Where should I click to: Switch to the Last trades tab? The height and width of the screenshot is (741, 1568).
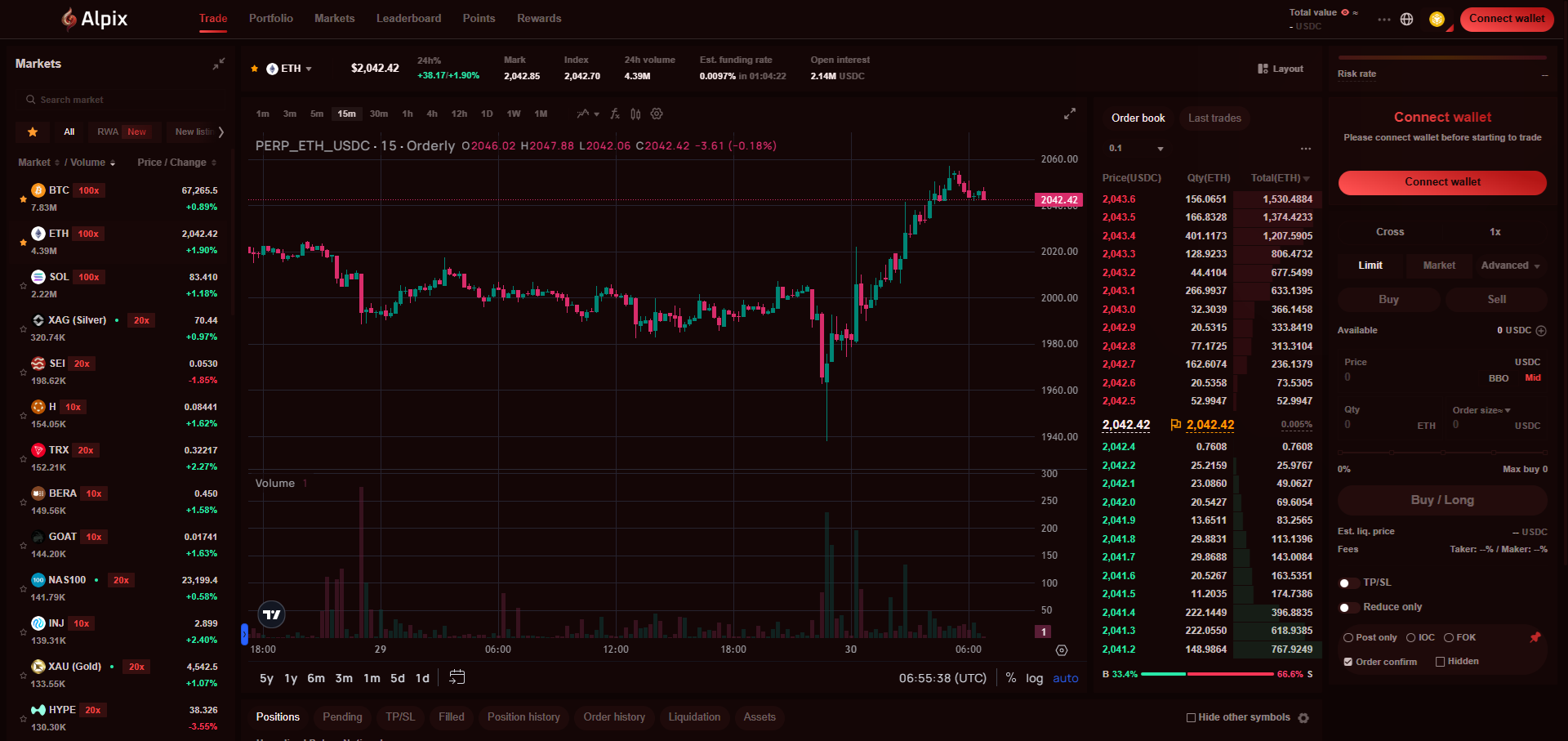click(1214, 118)
